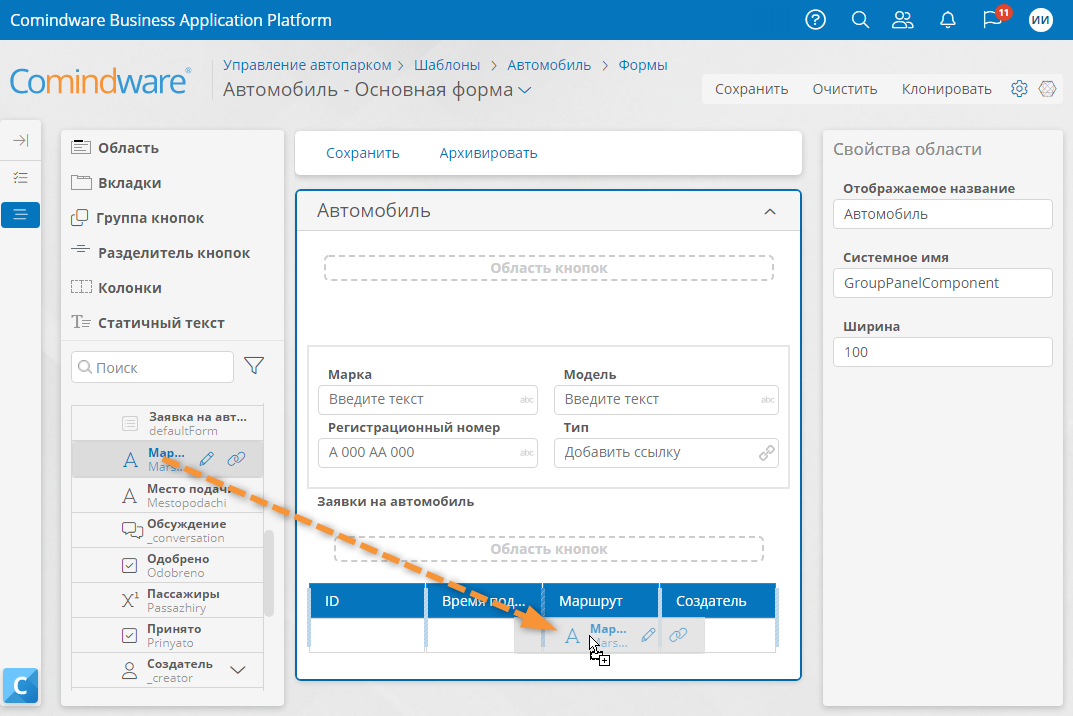
Task: Click the hexagon icon beside the gear
Action: point(1047,89)
